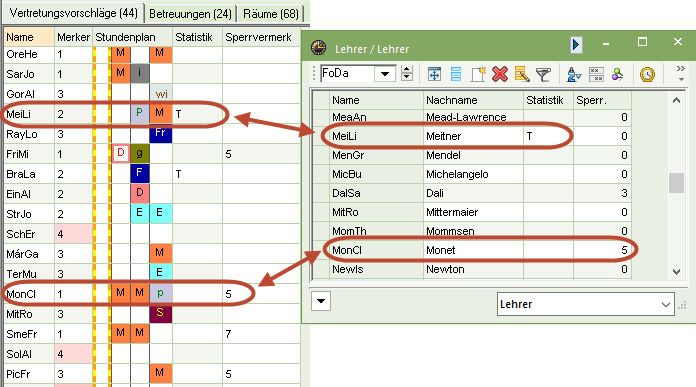Viewport: 696px width, 387px height.
Task: Expand the bottom-left arrow button
Action: [x=321, y=301]
